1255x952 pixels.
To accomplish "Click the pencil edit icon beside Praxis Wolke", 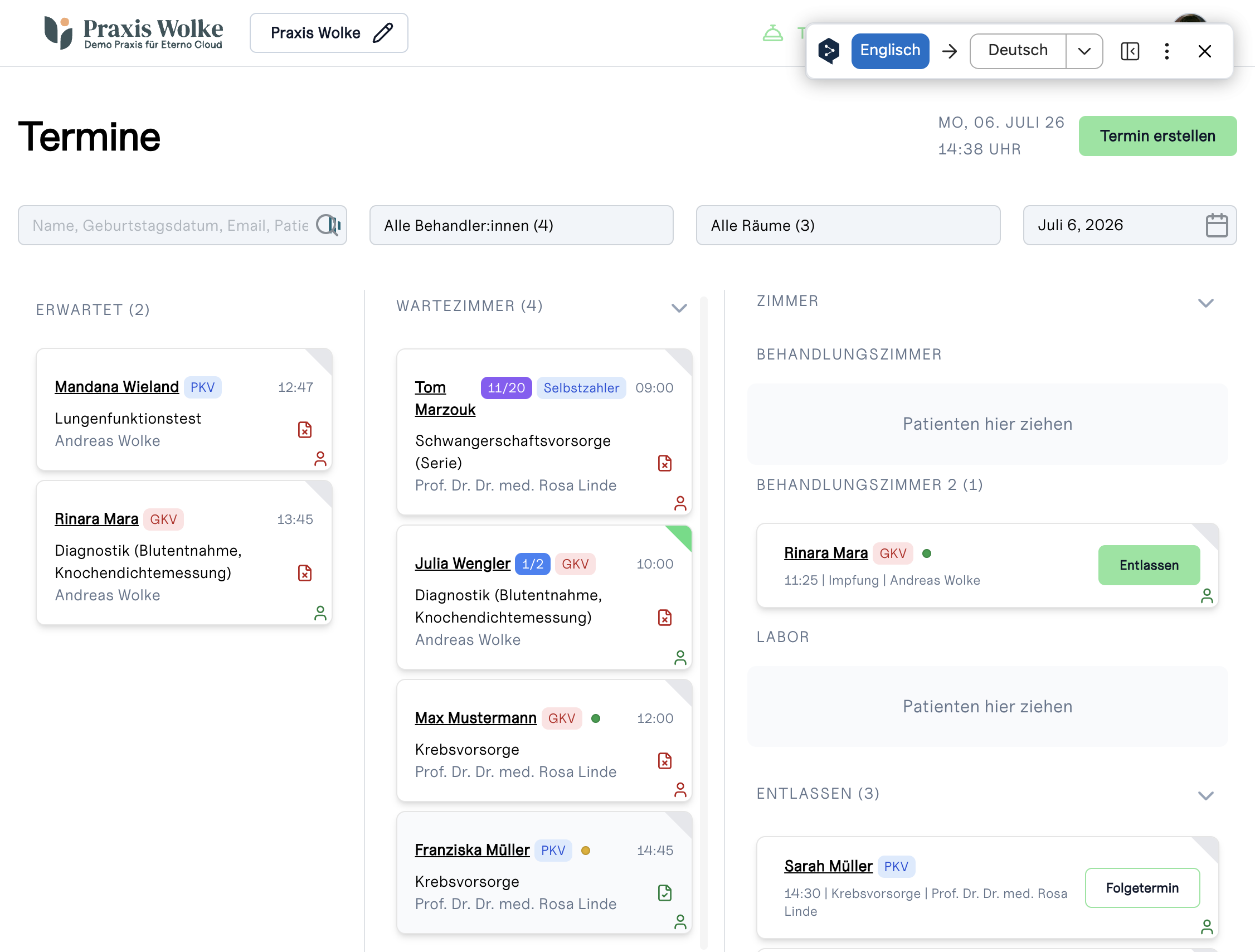I will 383,33.
